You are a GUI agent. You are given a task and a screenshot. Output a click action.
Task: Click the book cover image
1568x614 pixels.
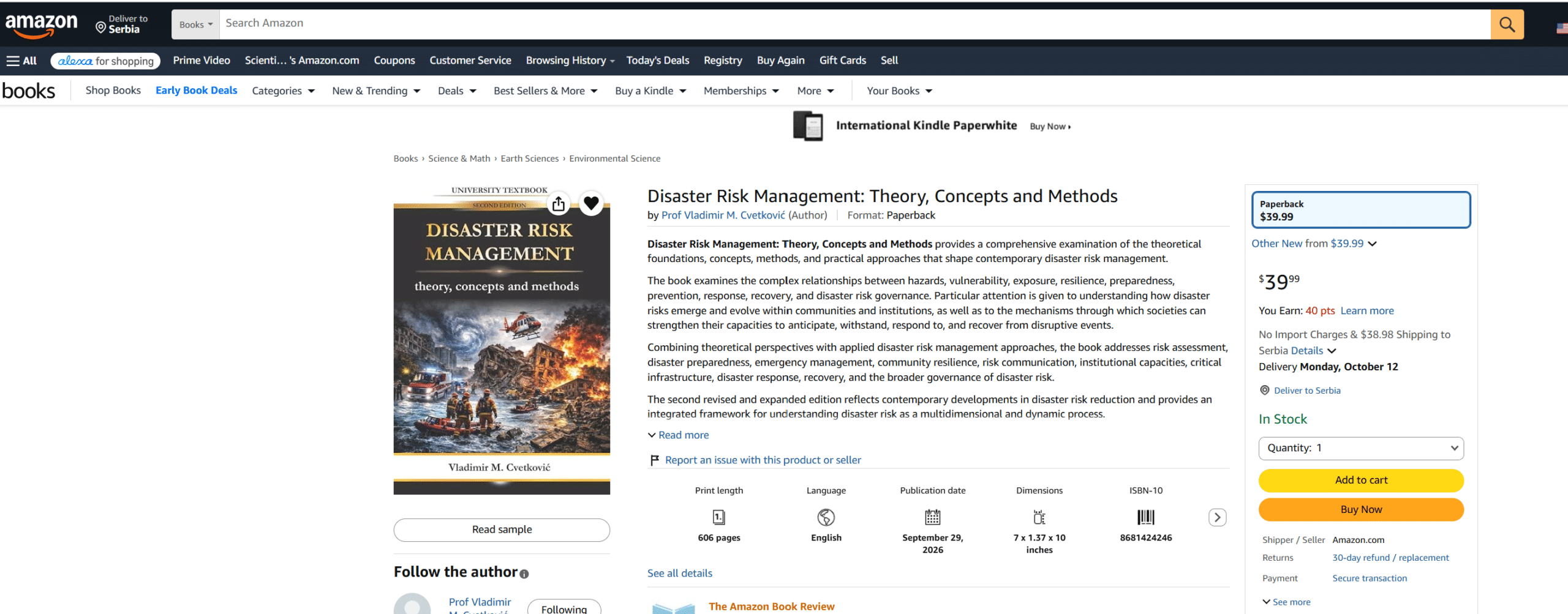pyautogui.click(x=502, y=340)
